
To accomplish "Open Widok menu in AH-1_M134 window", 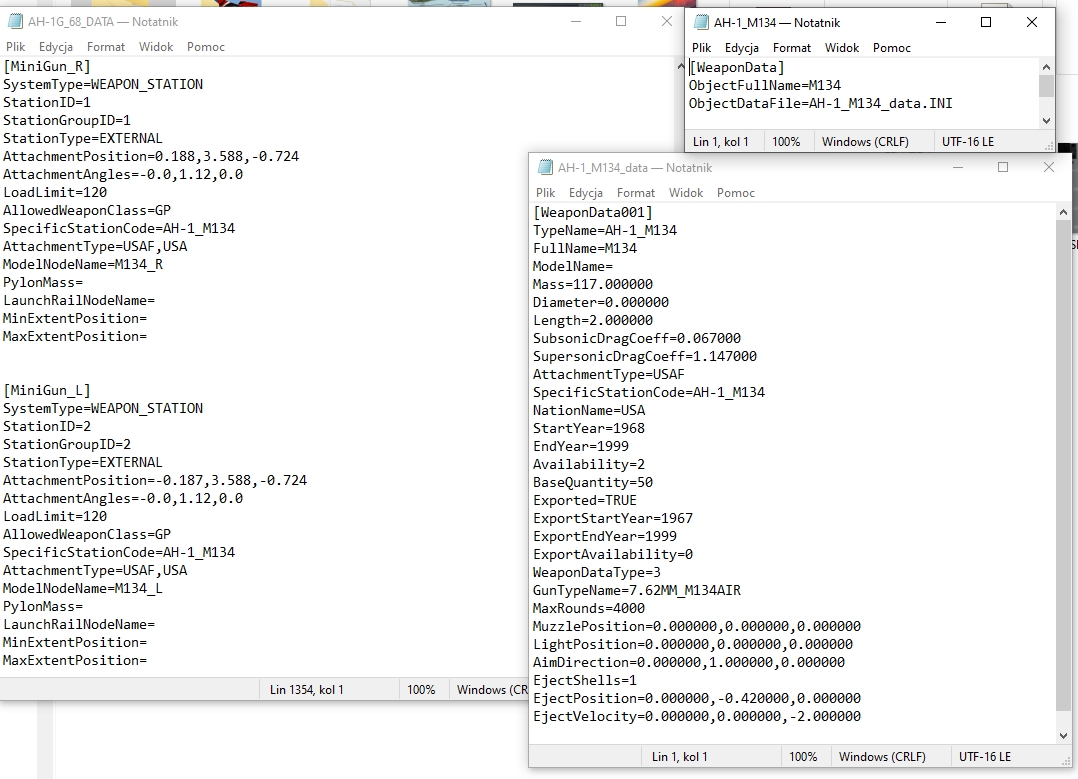I will coord(842,47).
